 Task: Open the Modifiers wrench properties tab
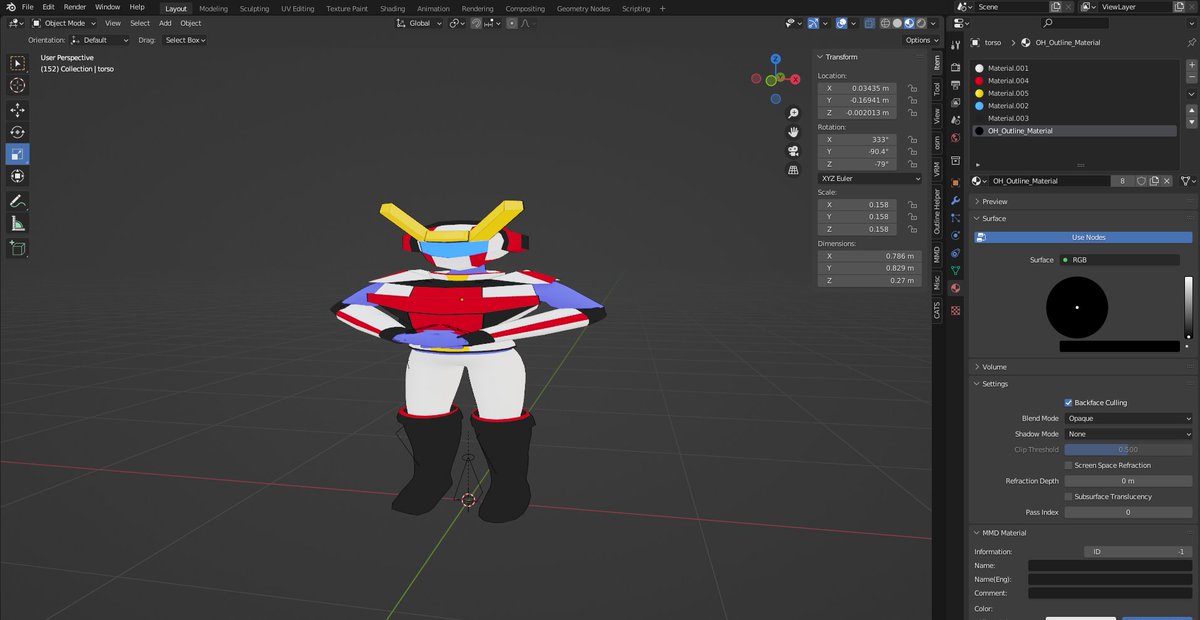[x=955, y=200]
